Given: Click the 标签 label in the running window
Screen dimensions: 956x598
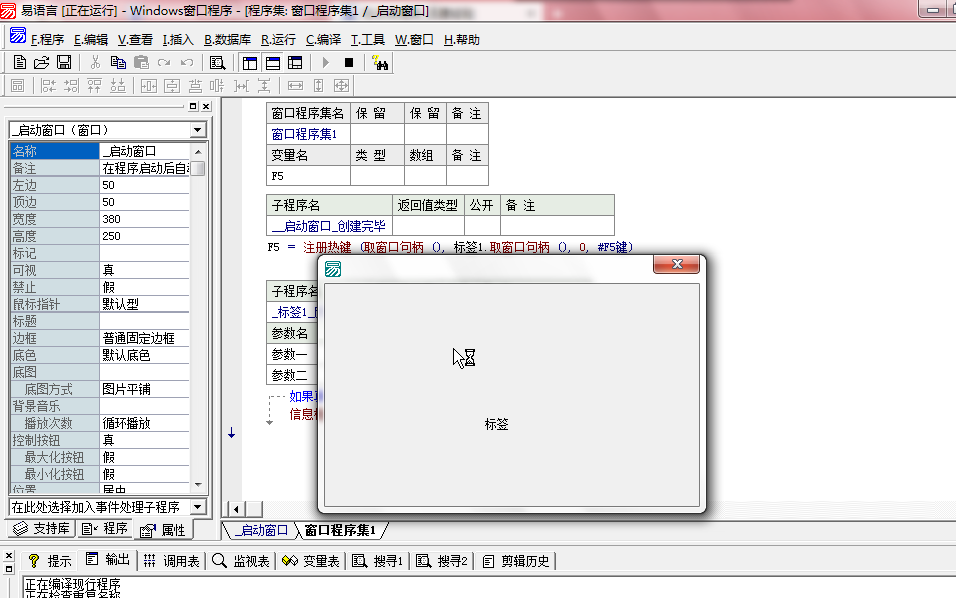Looking at the screenshot, I should 497,424.
